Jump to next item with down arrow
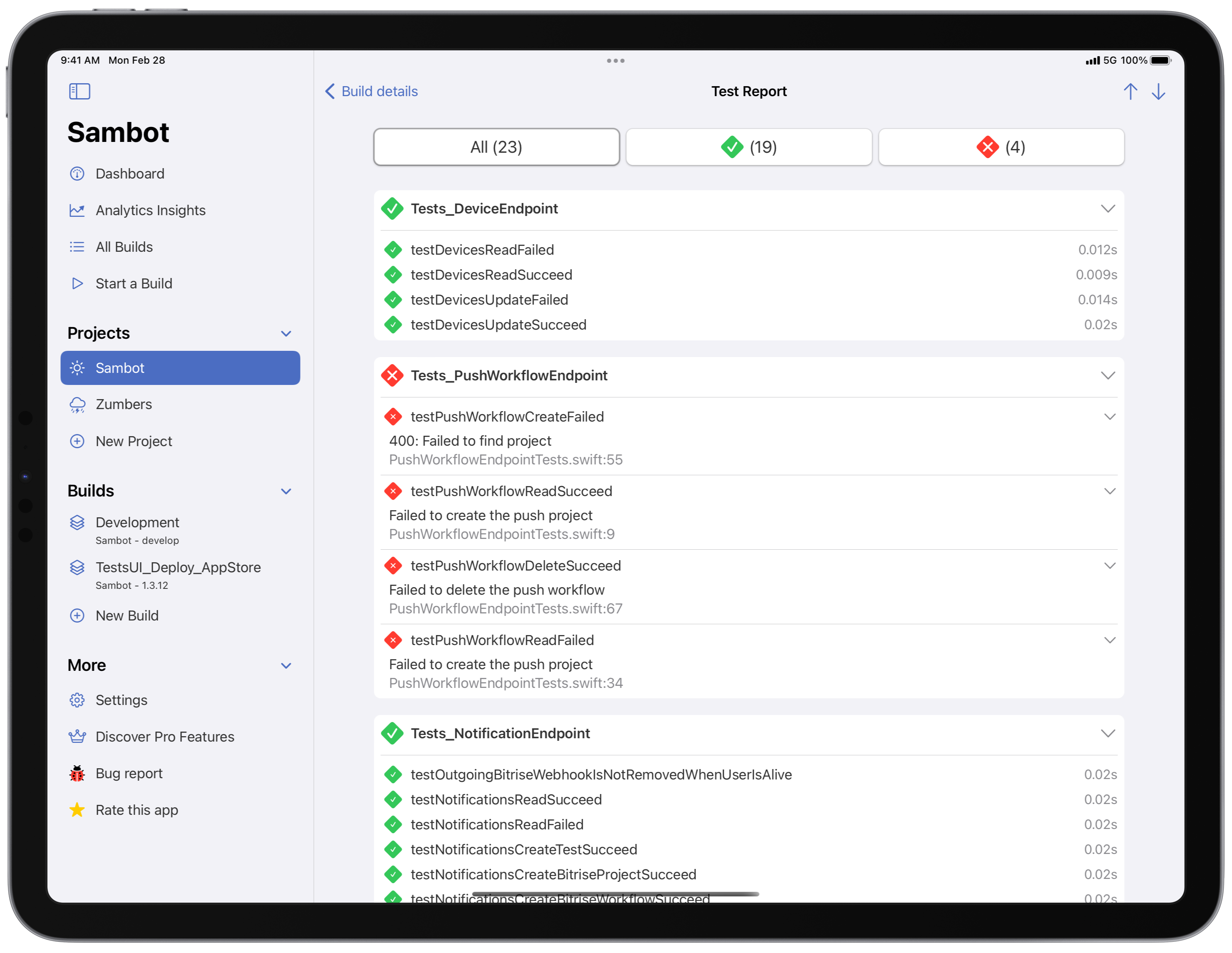1232x953 pixels. coord(1159,92)
